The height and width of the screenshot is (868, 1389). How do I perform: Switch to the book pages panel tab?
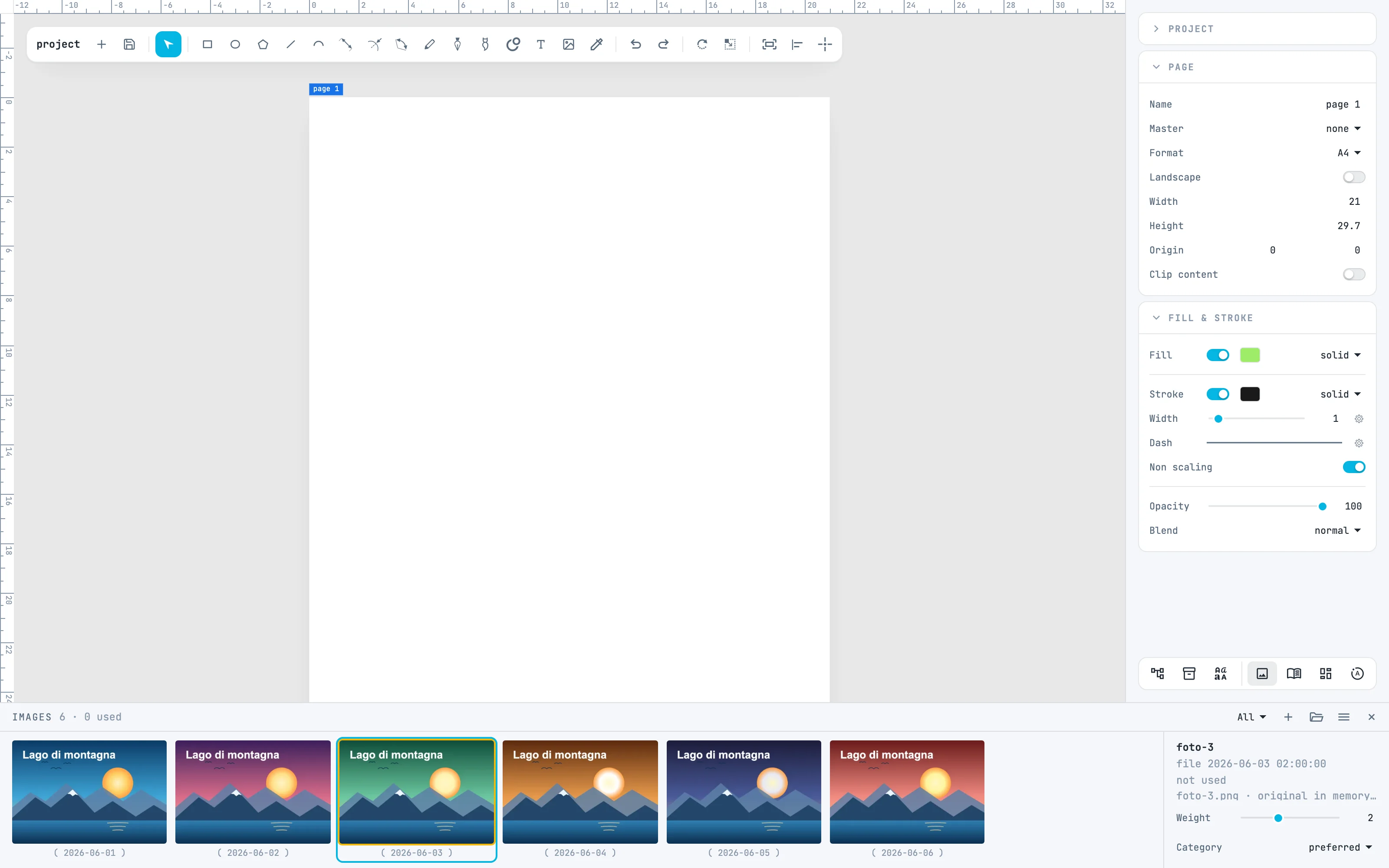pyautogui.click(x=1294, y=674)
